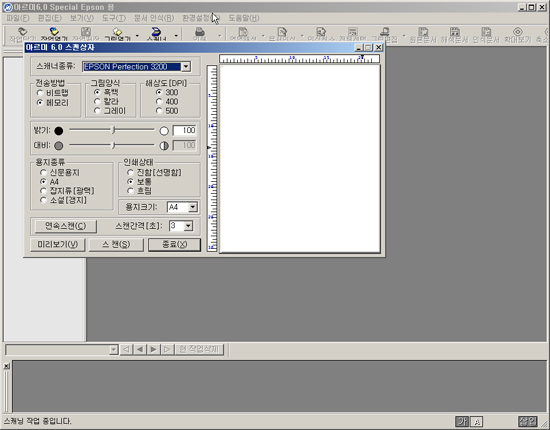The image size is (550, 430).
Task: Expand the arrow next to 인쇄 toolbar button
Action: point(220,35)
